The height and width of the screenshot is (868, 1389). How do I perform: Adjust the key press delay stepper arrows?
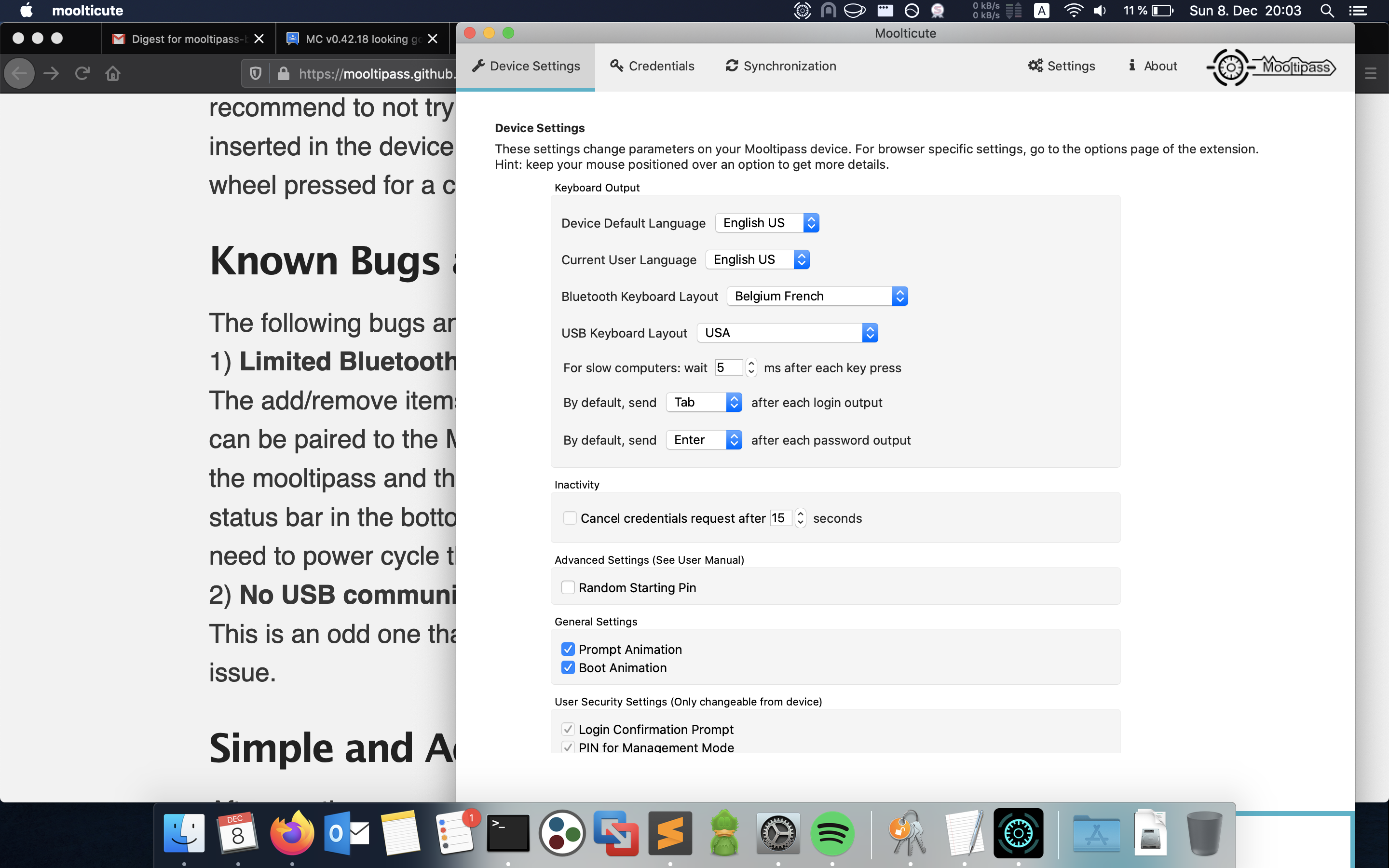[751, 367]
